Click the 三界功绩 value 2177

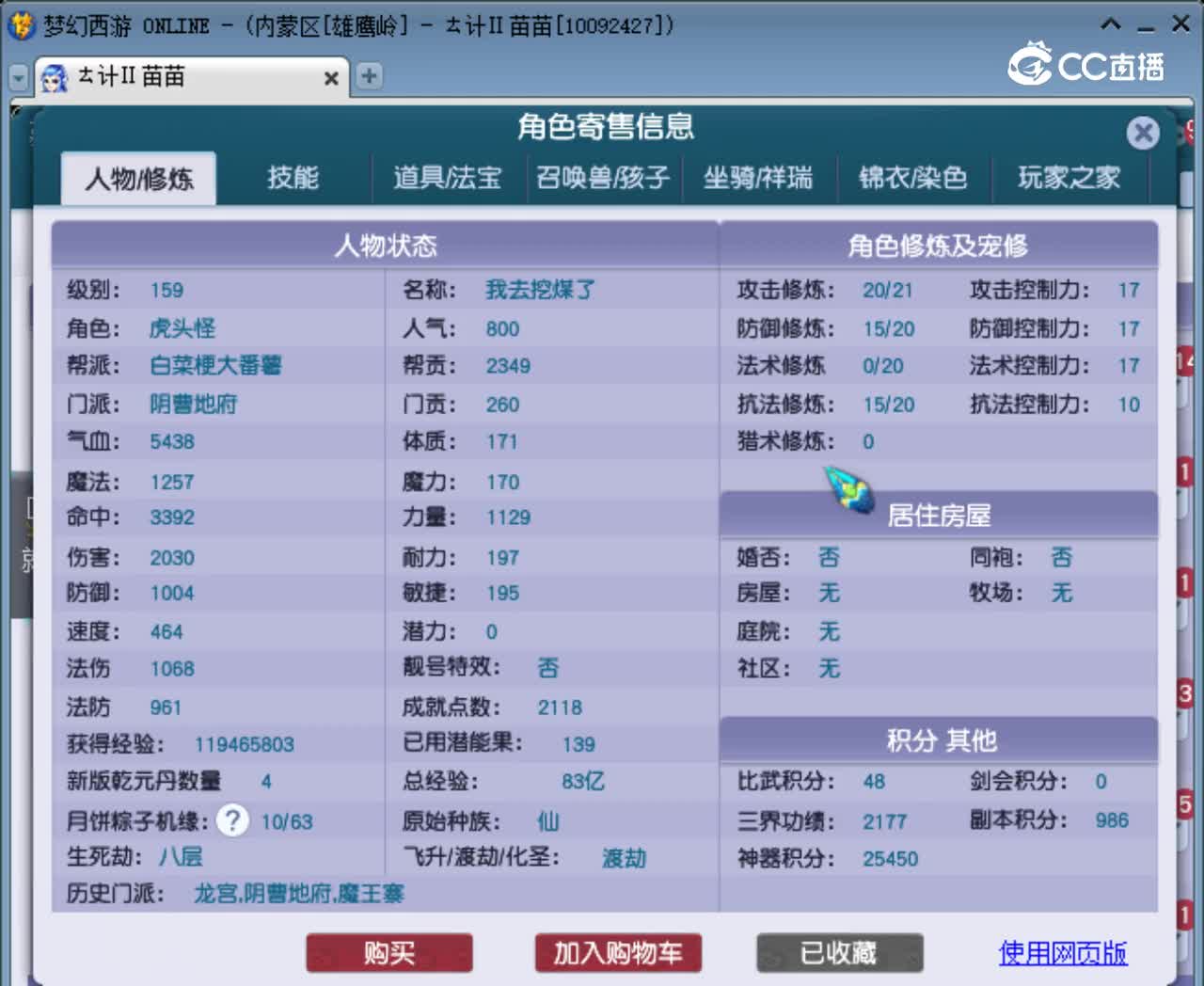[x=885, y=821]
